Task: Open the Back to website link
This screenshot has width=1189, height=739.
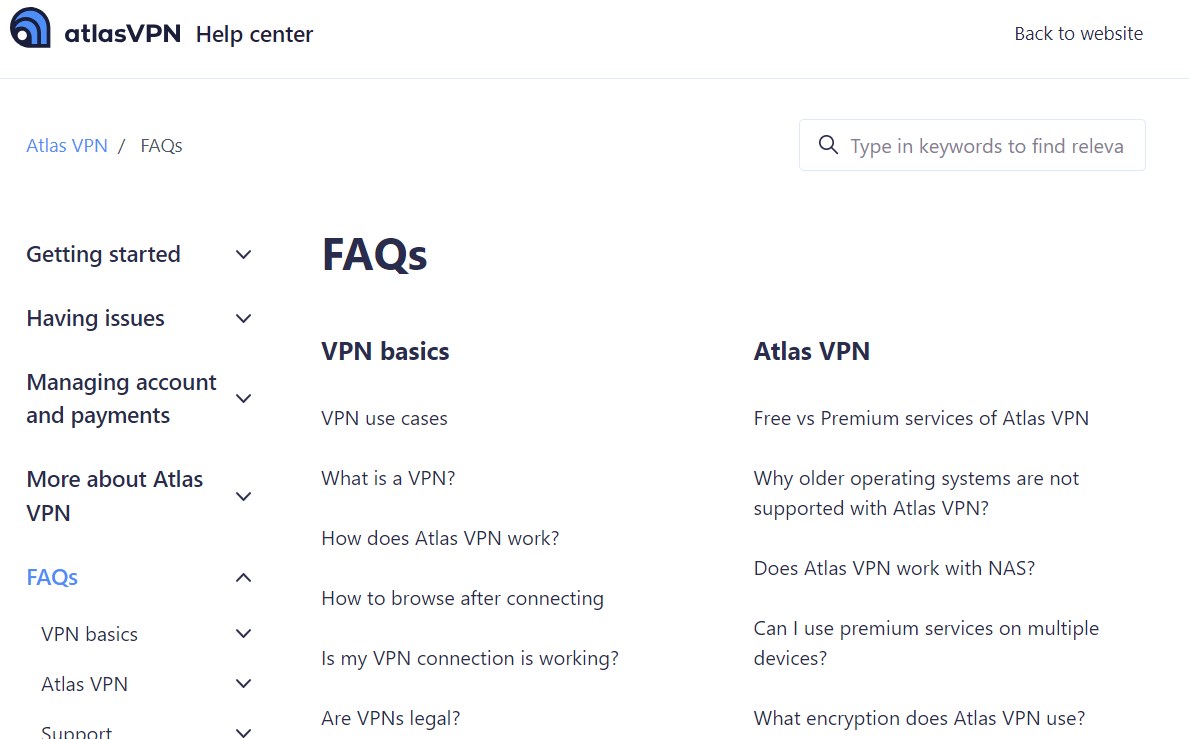Action: [1078, 33]
